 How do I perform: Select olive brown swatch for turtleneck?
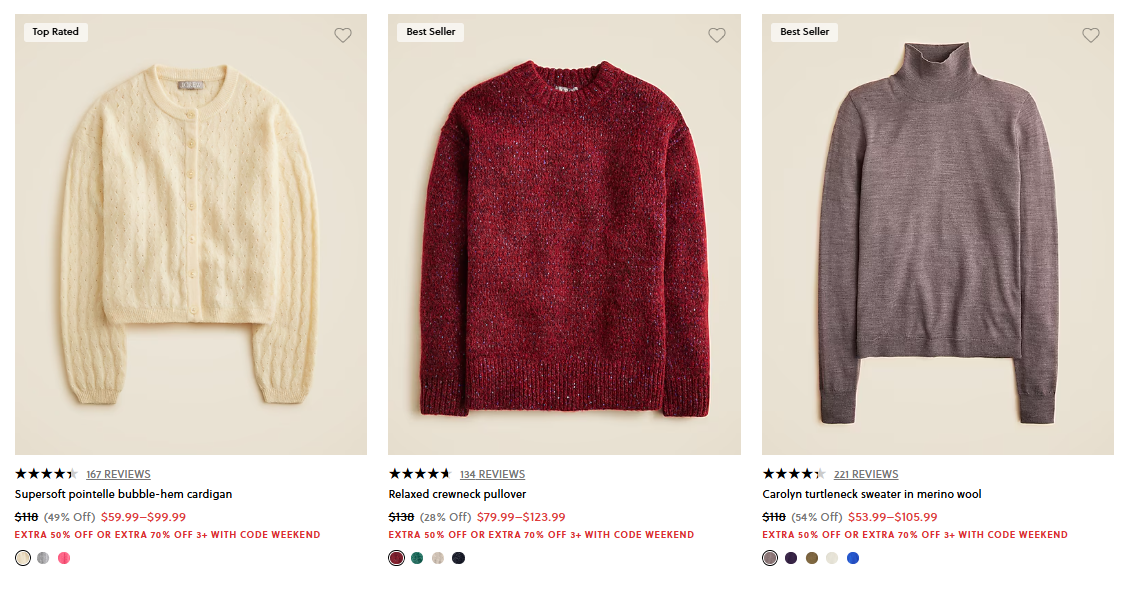(x=812, y=558)
